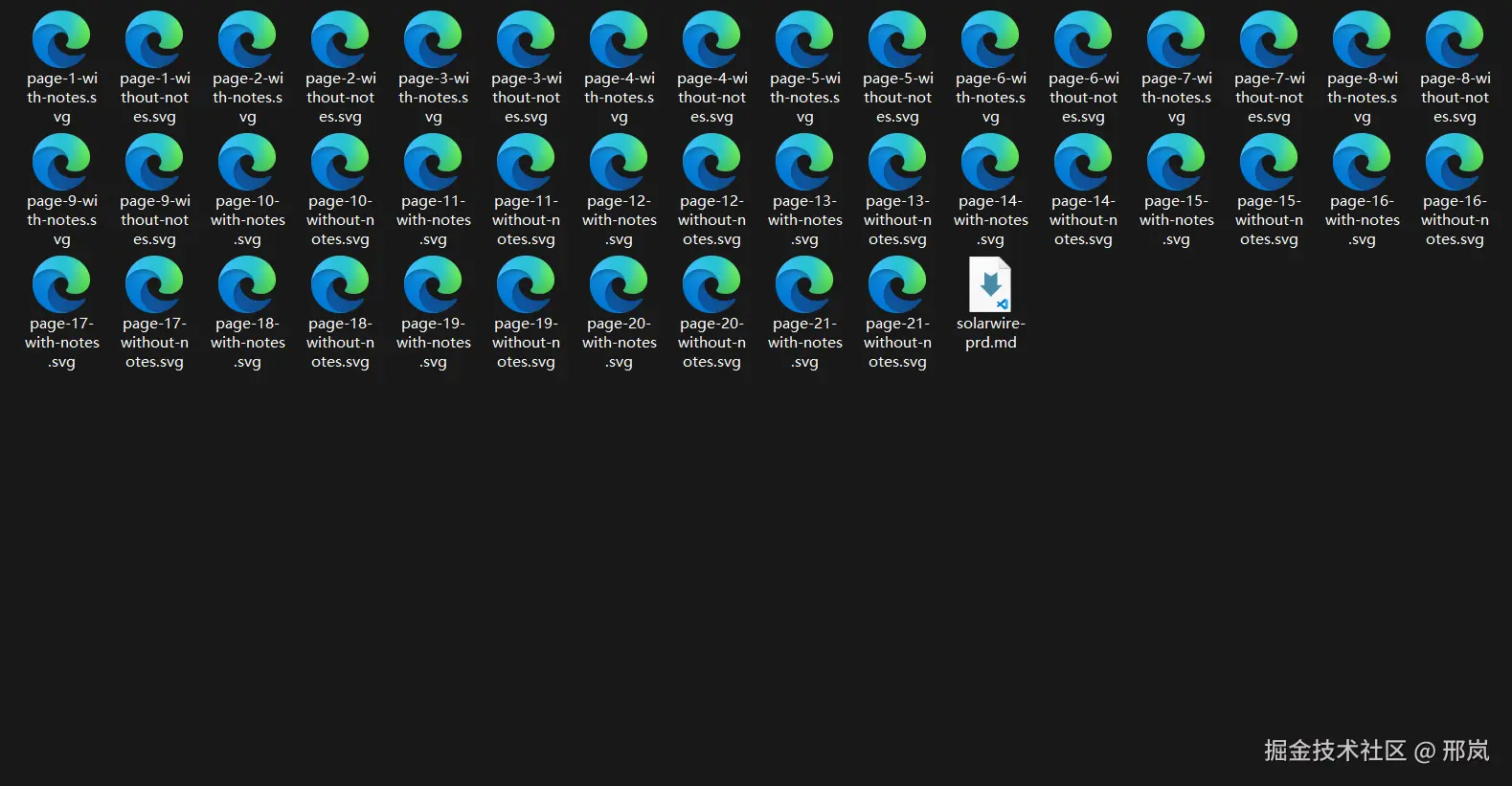
Task: Pick the page-8-with-notes.svg icon
Action: tap(1362, 39)
